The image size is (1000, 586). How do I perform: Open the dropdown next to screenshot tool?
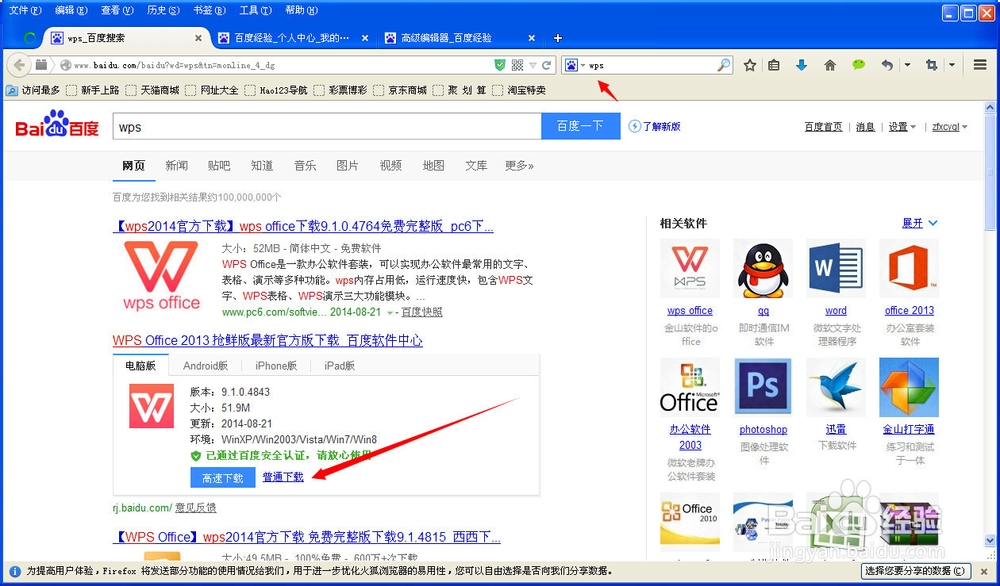tap(952, 65)
